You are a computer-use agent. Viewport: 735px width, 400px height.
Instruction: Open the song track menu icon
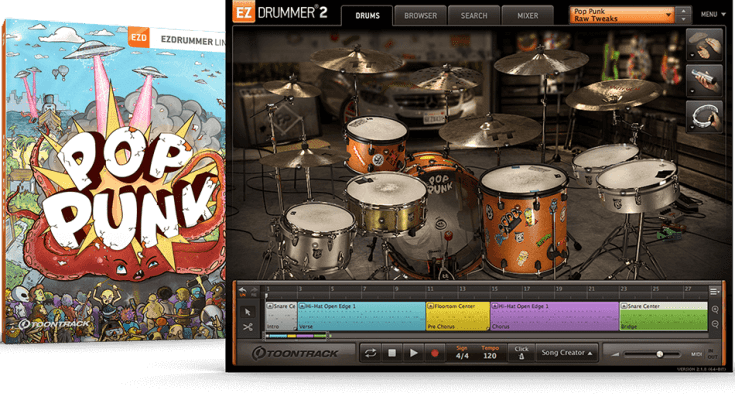715,291
